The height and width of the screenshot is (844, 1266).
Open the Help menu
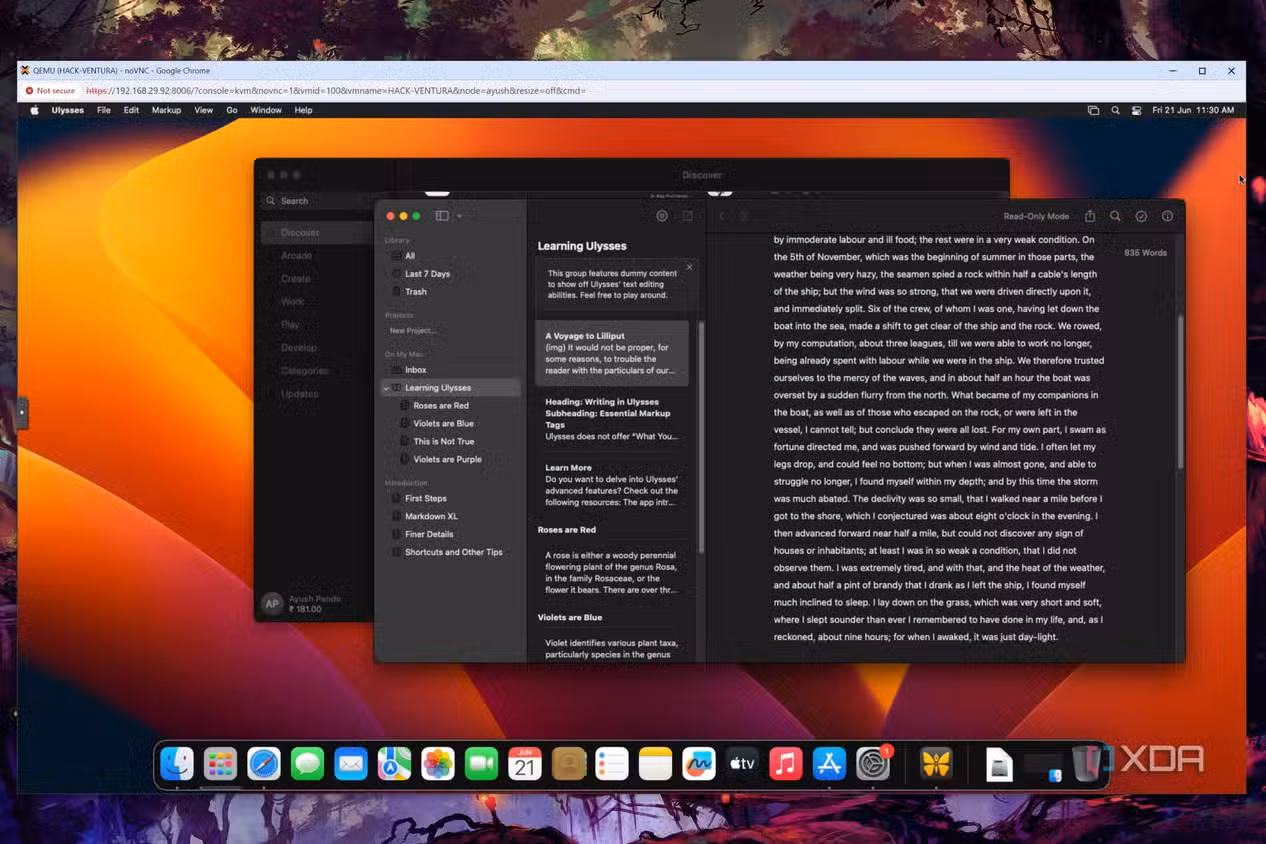pyautogui.click(x=303, y=110)
